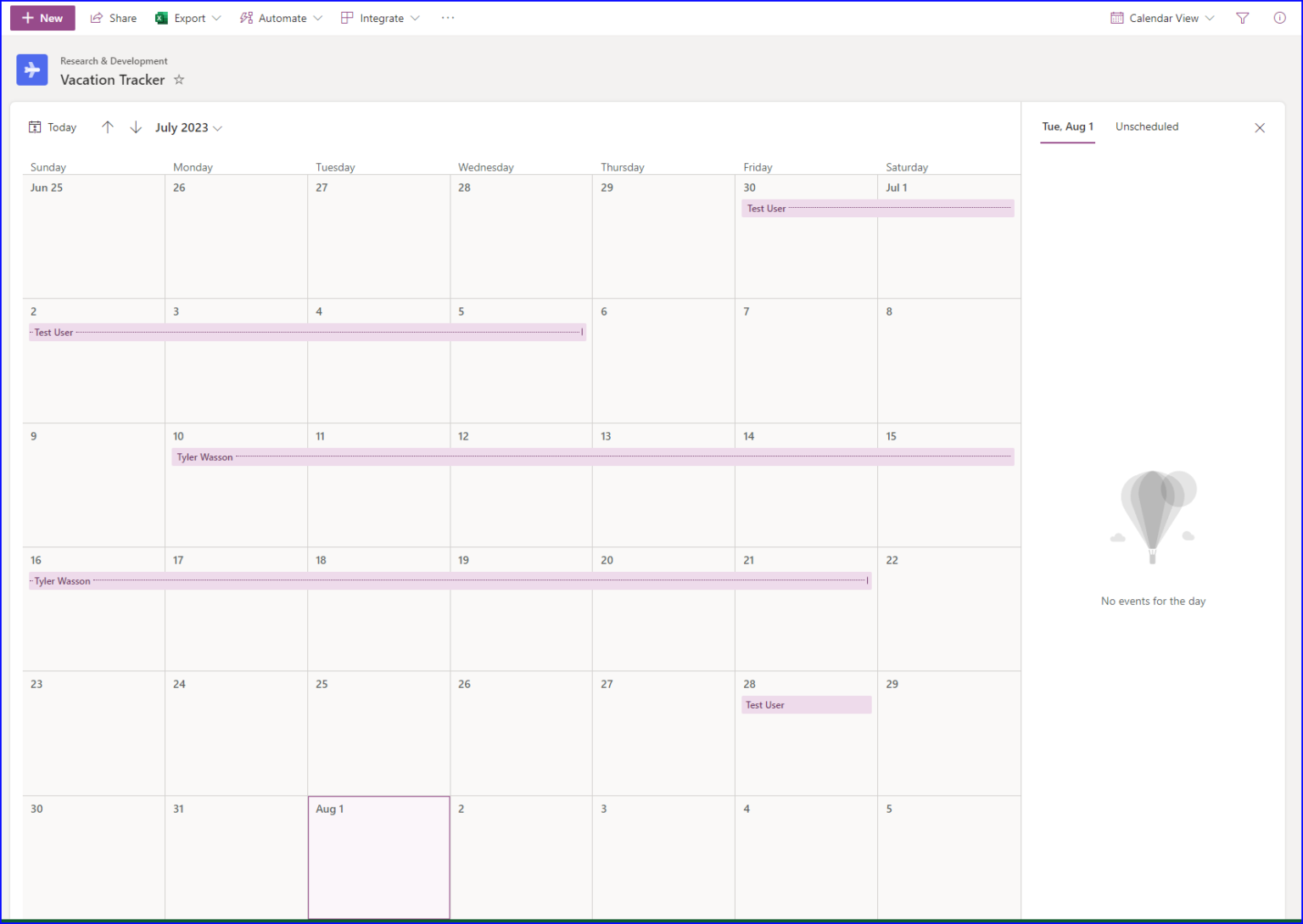Toggle favorite star beside Vacation Tracker
1303x924 pixels.
pyautogui.click(x=179, y=80)
